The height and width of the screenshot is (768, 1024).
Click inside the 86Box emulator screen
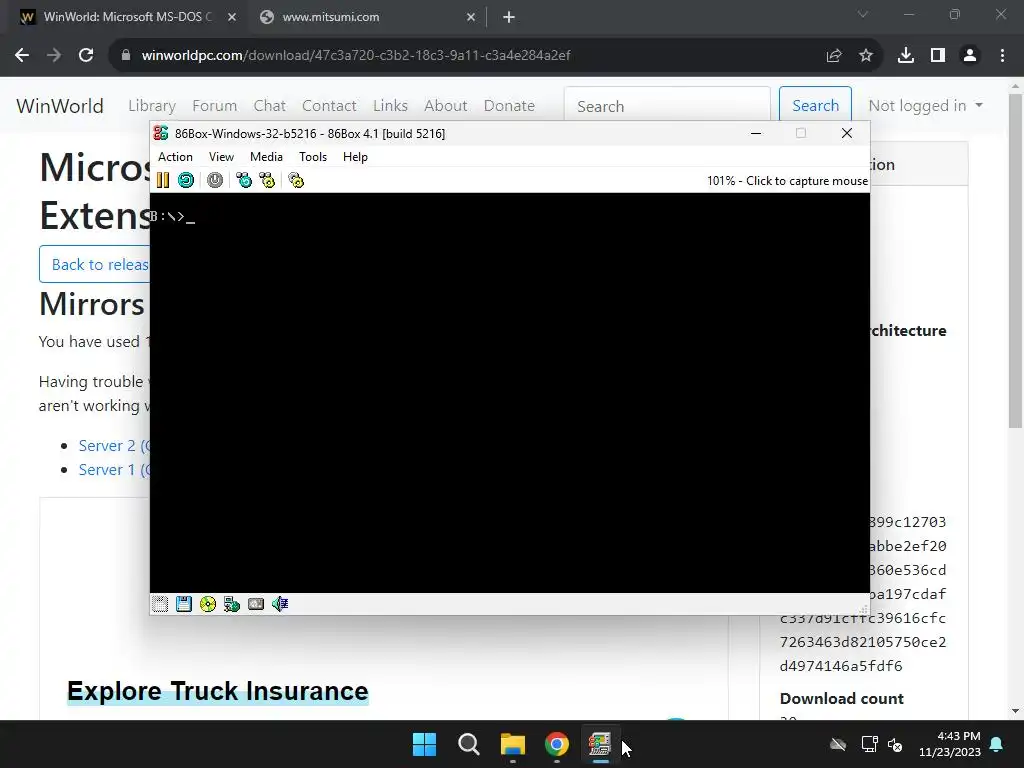tap(509, 392)
